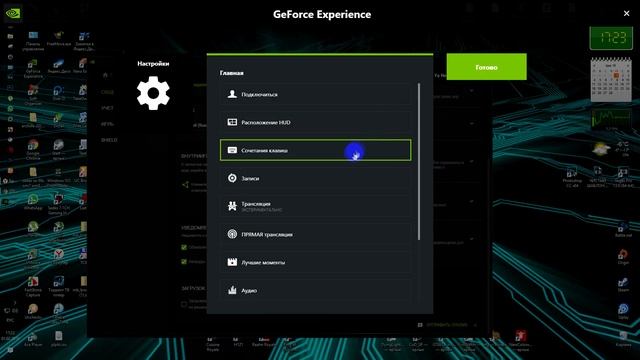Click the settings list vertical scrollbar
The height and width of the screenshot is (360, 640).
(419, 162)
